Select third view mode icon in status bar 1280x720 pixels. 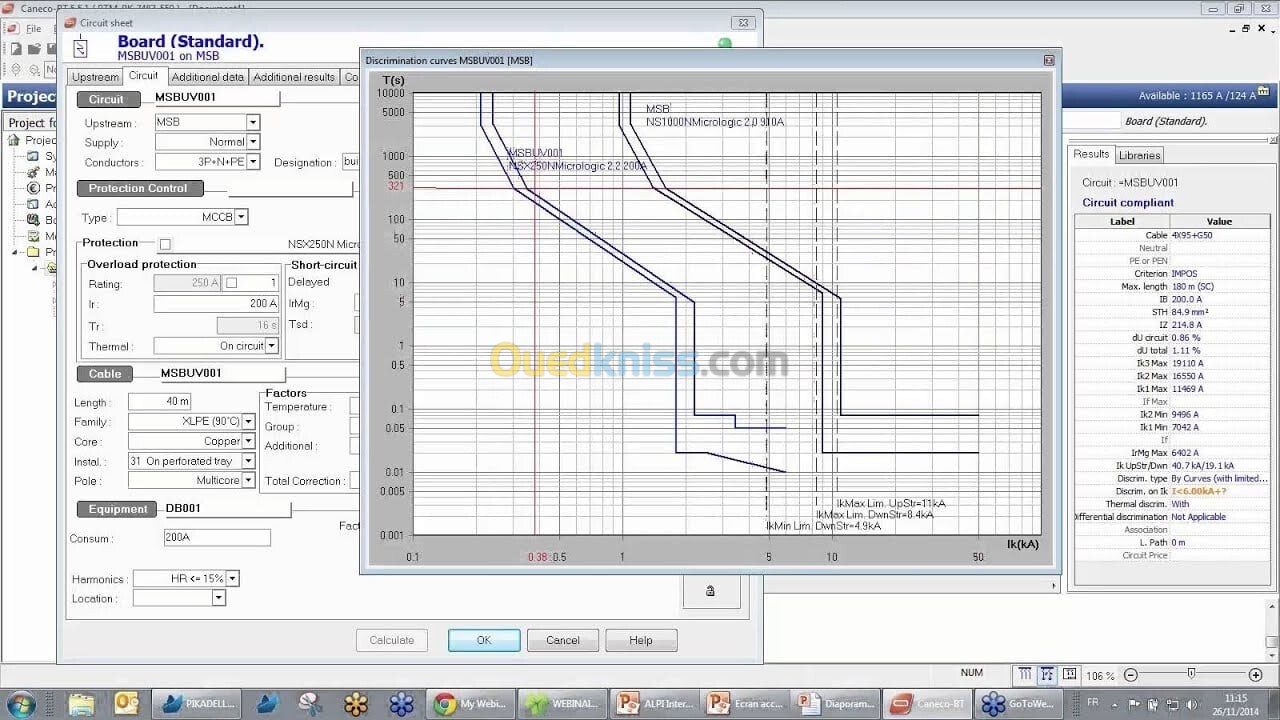(x=1069, y=675)
